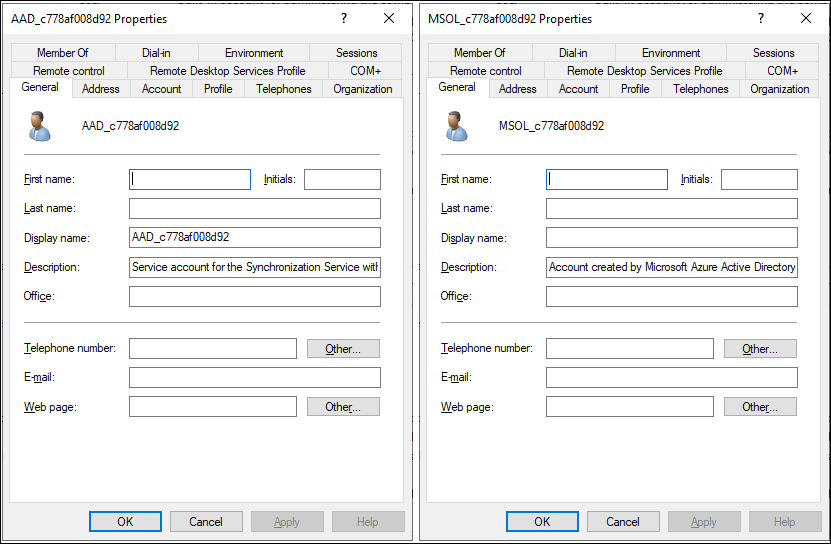Click the Last name field in the AAD window
The height and width of the screenshot is (544, 831).
pos(255,208)
